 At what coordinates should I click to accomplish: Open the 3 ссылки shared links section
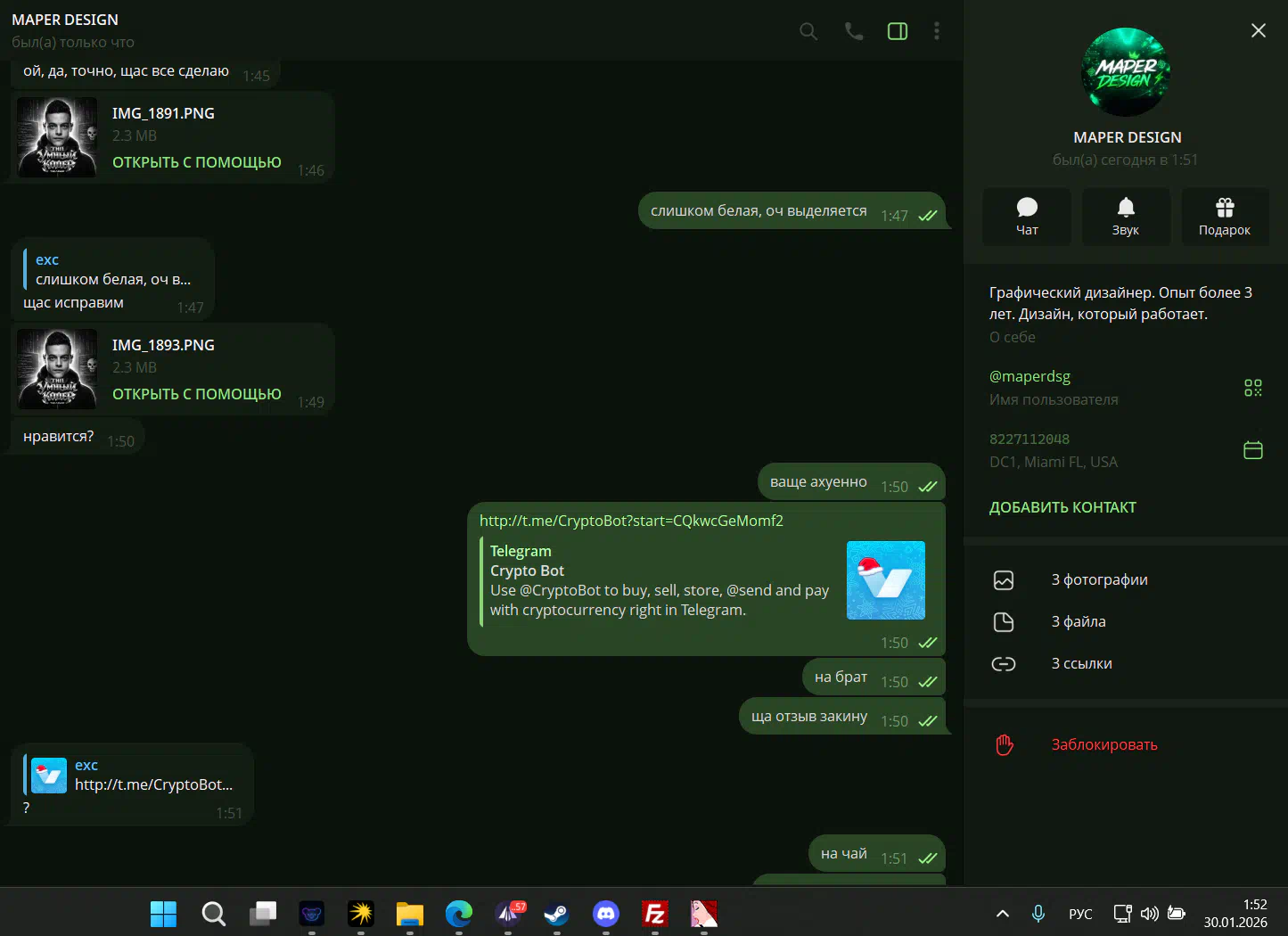(x=1081, y=664)
